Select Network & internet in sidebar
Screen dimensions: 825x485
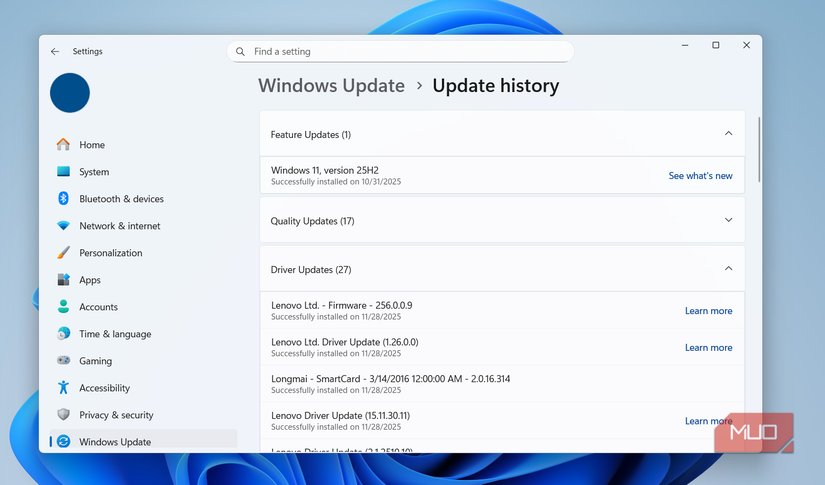tap(120, 226)
